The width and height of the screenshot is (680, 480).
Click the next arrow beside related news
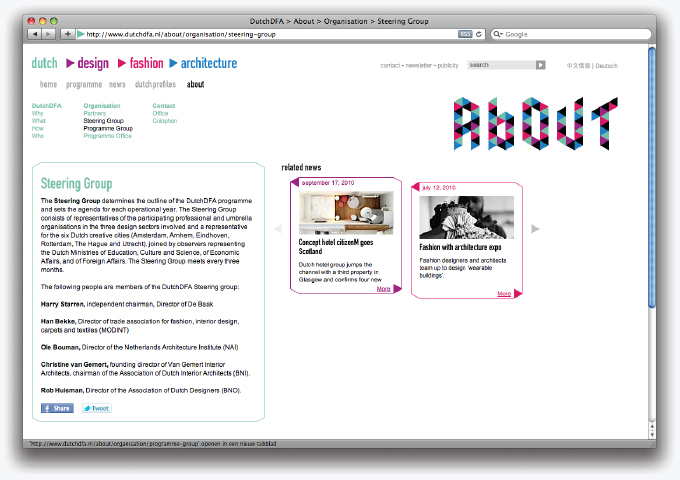tap(535, 229)
